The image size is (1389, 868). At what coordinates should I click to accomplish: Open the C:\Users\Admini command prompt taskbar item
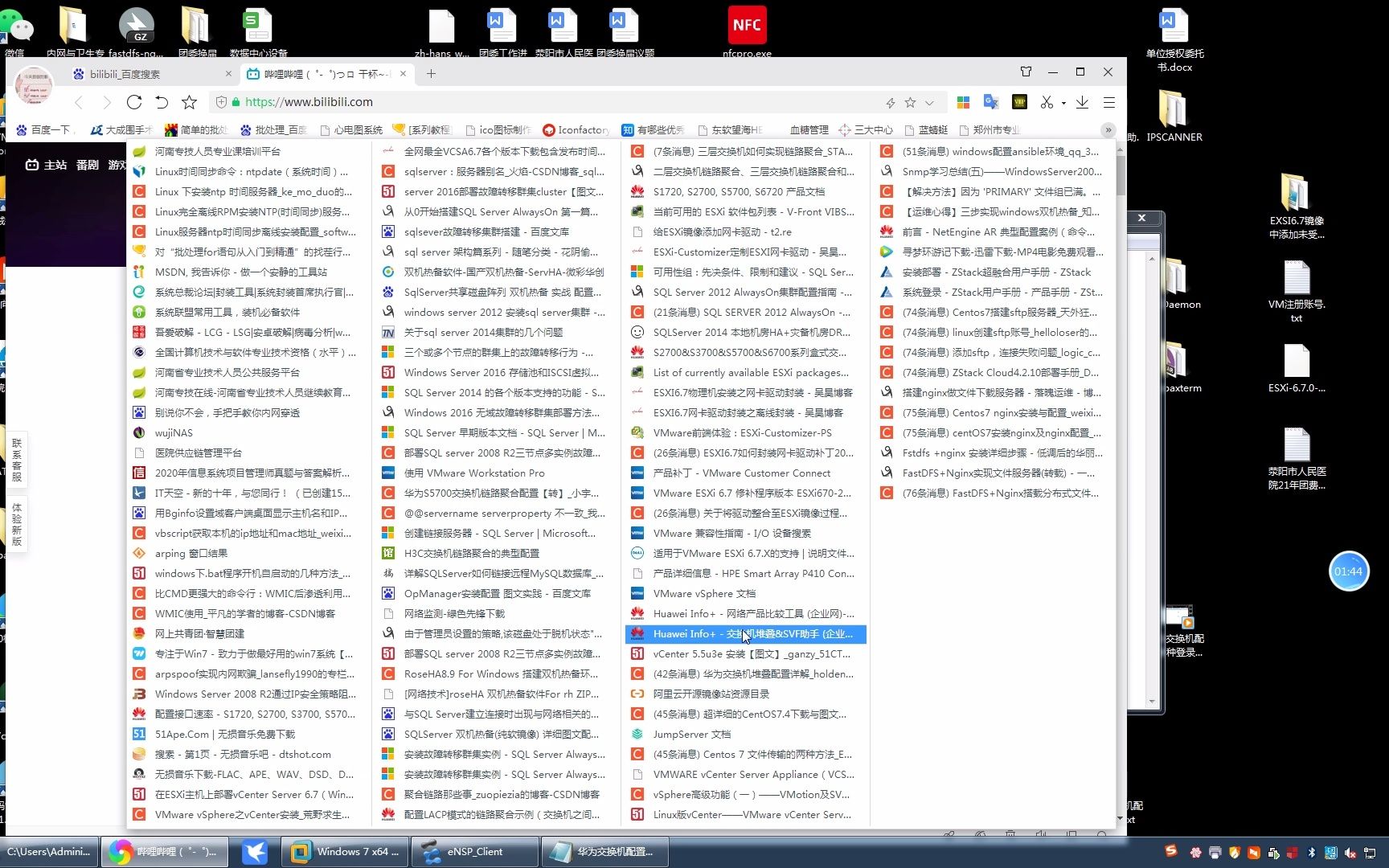[x=50, y=851]
